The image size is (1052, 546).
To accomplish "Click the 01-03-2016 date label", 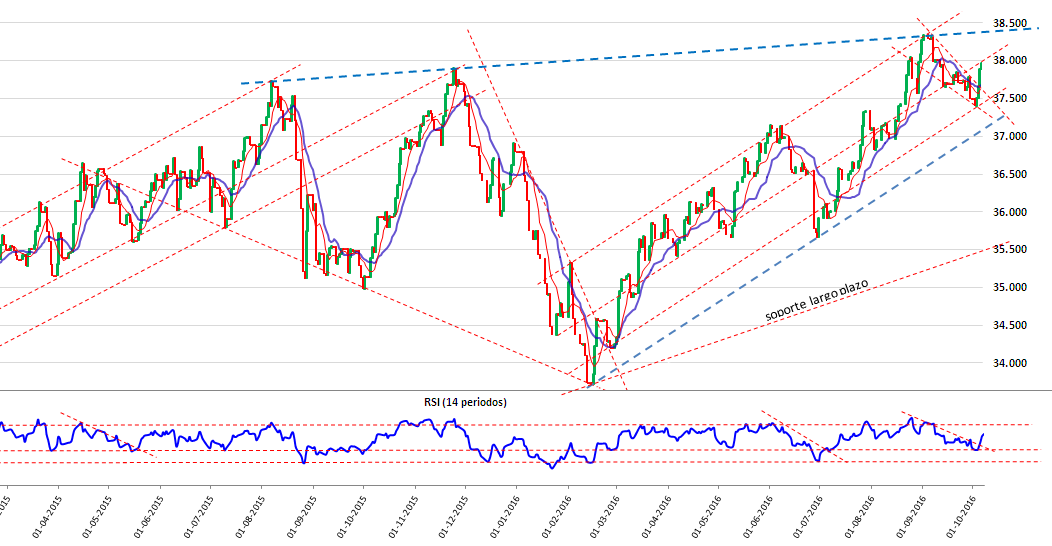I will [605, 518].
